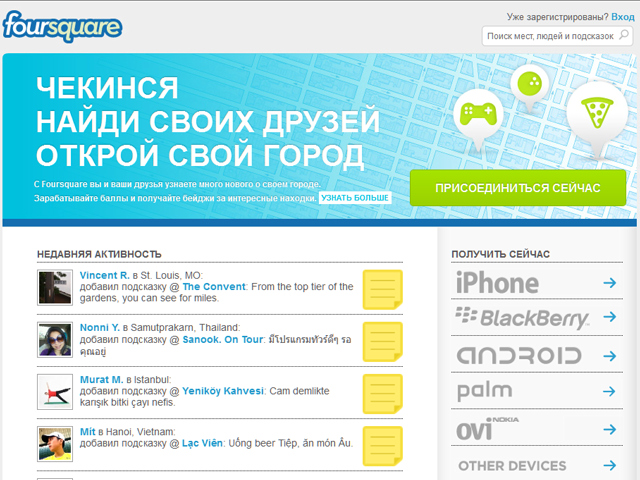Click sticky note icon beside Vincent R.
640x480 pixels.
tap(381, 290)
